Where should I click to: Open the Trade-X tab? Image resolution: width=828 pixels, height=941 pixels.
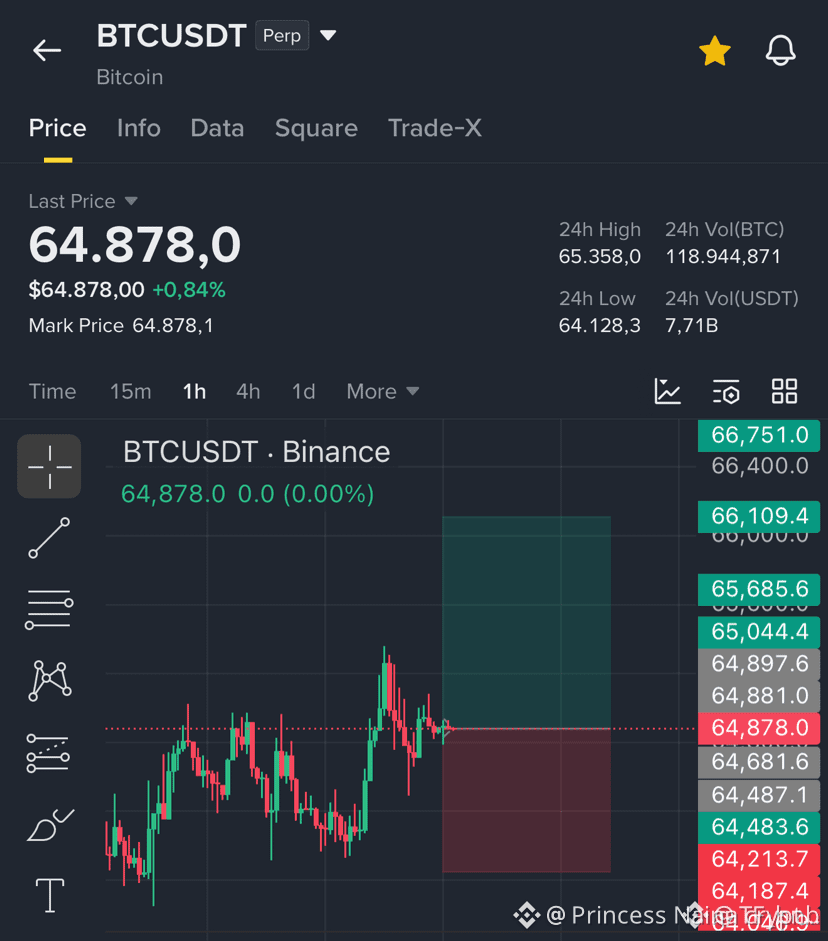[x=434, y=128]
